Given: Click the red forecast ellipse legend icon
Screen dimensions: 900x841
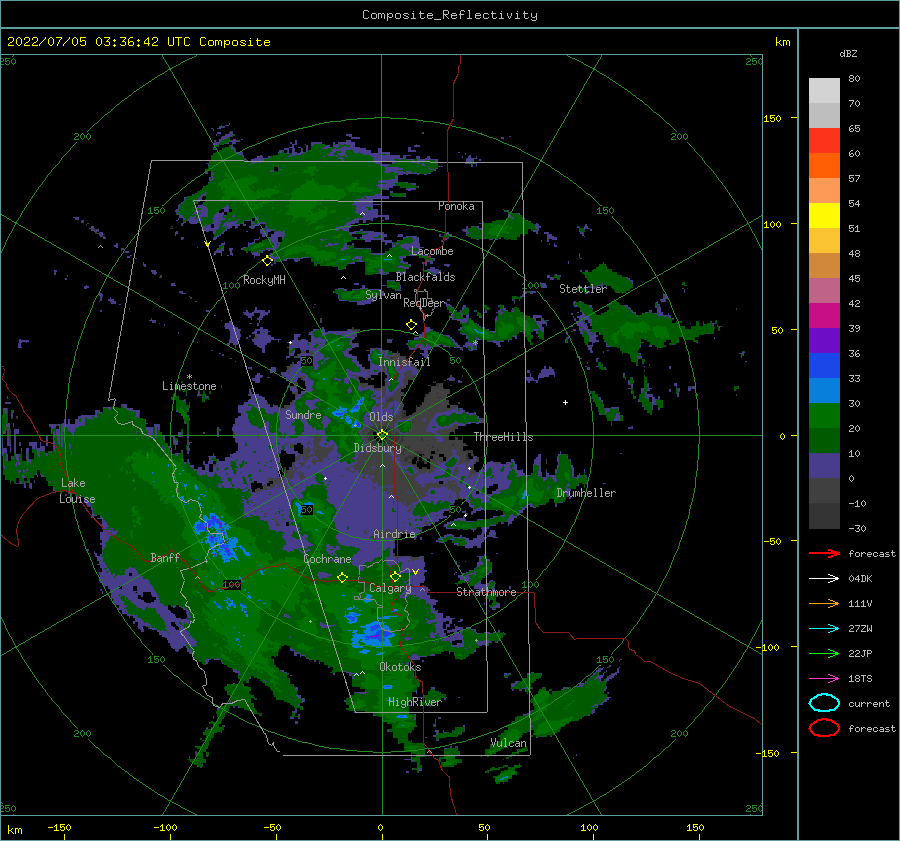Looking at the screenshot, I should [x=824, y=728].
